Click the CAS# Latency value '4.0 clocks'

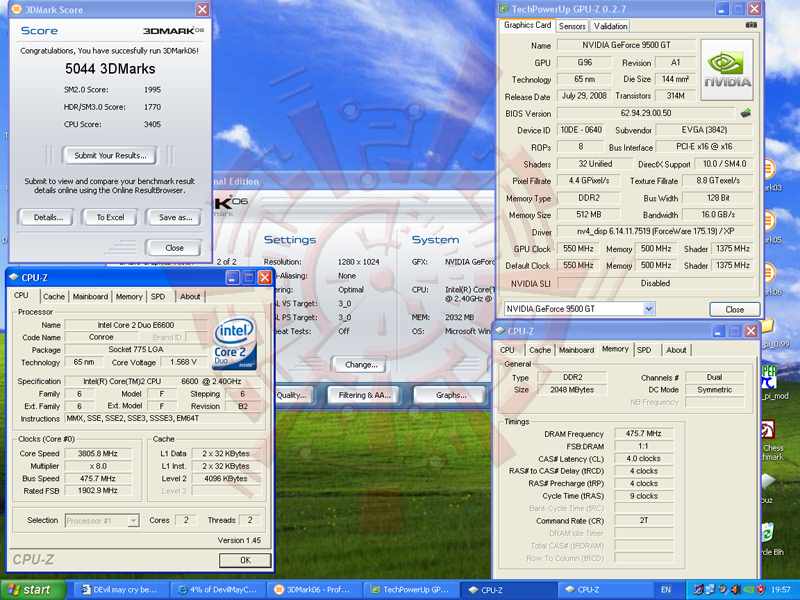pos(643,458)
